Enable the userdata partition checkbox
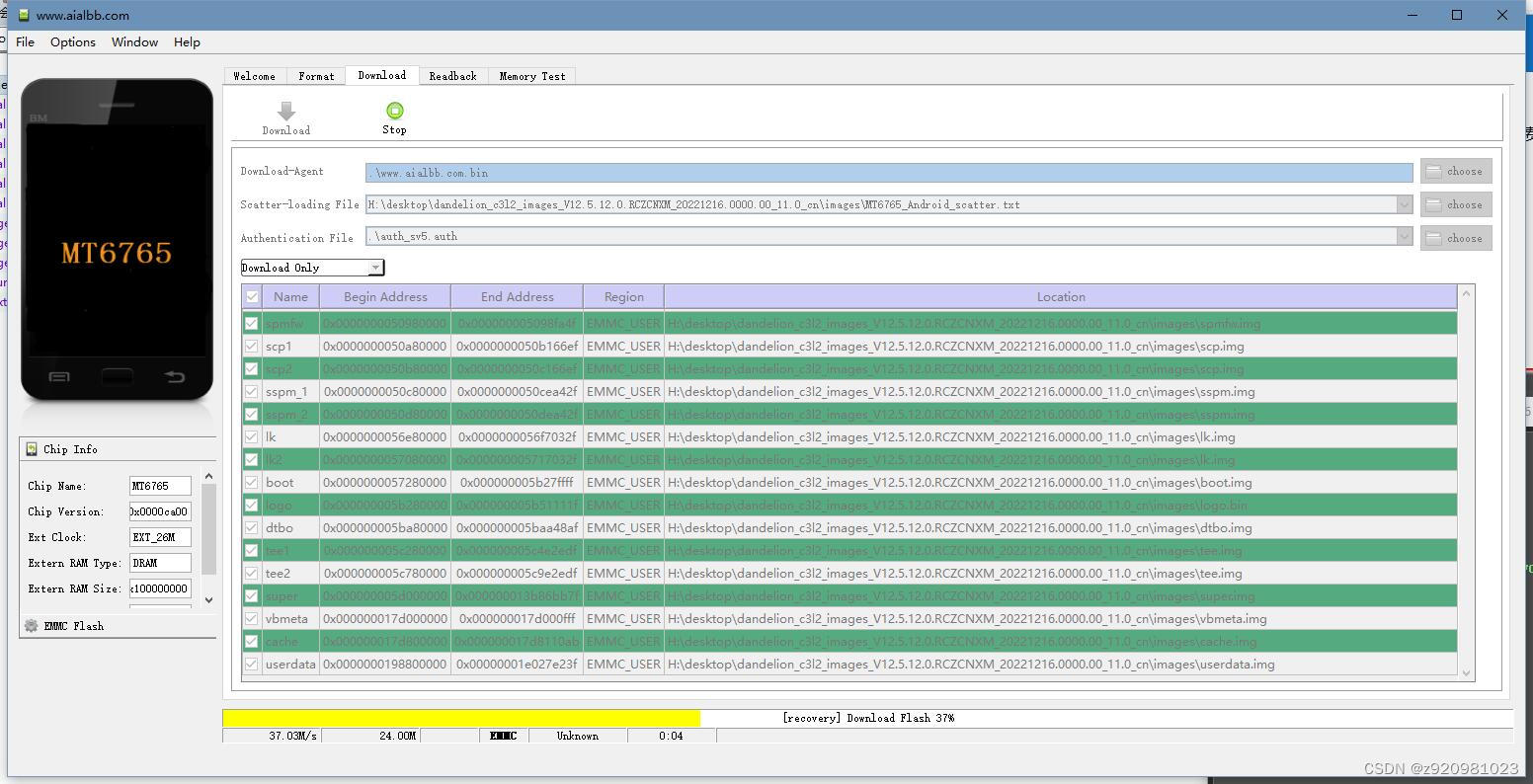 252,664
